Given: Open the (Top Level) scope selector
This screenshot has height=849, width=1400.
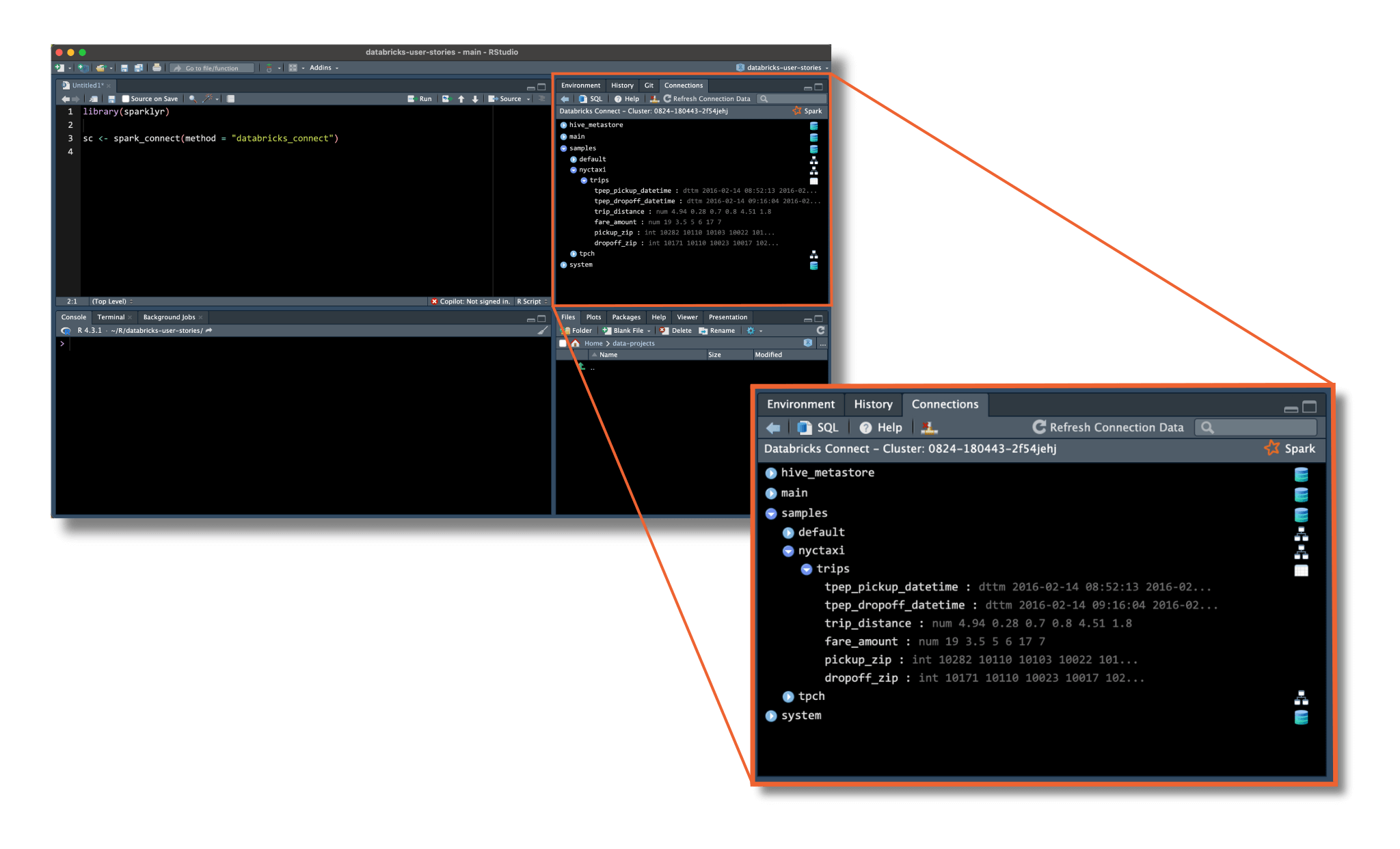Looking at the screenshot, I should click(112, 301).
